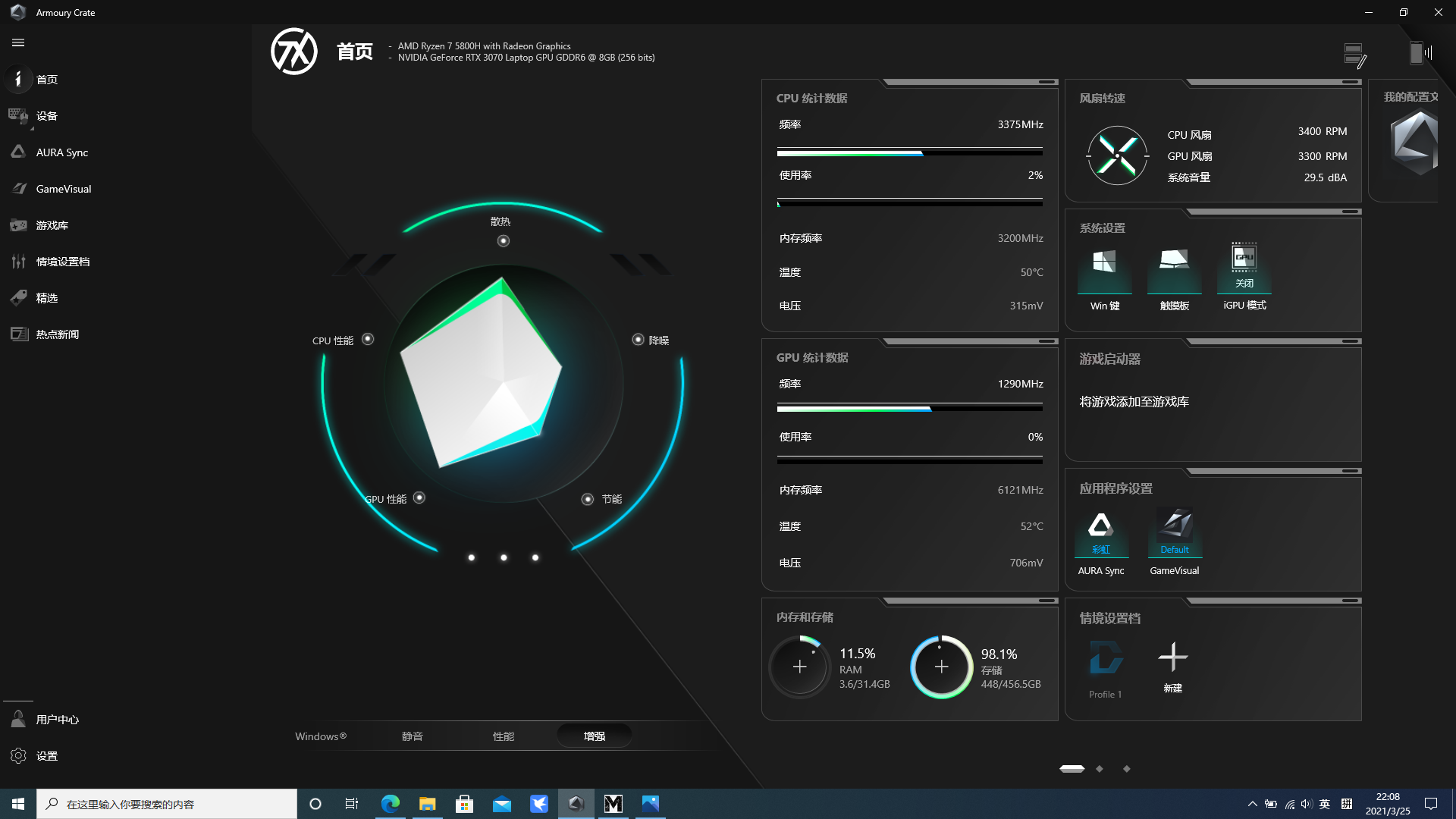Click the second page indicator dot at bottom right
Viewport: 1456px width, 819px height.
(1099, 769)
